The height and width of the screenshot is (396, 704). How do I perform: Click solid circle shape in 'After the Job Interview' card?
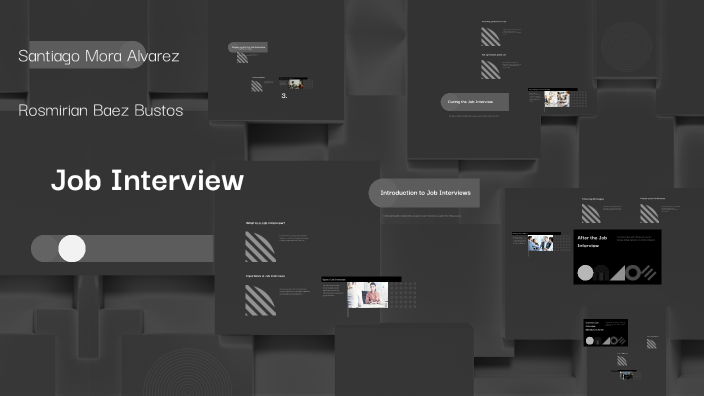585,273
